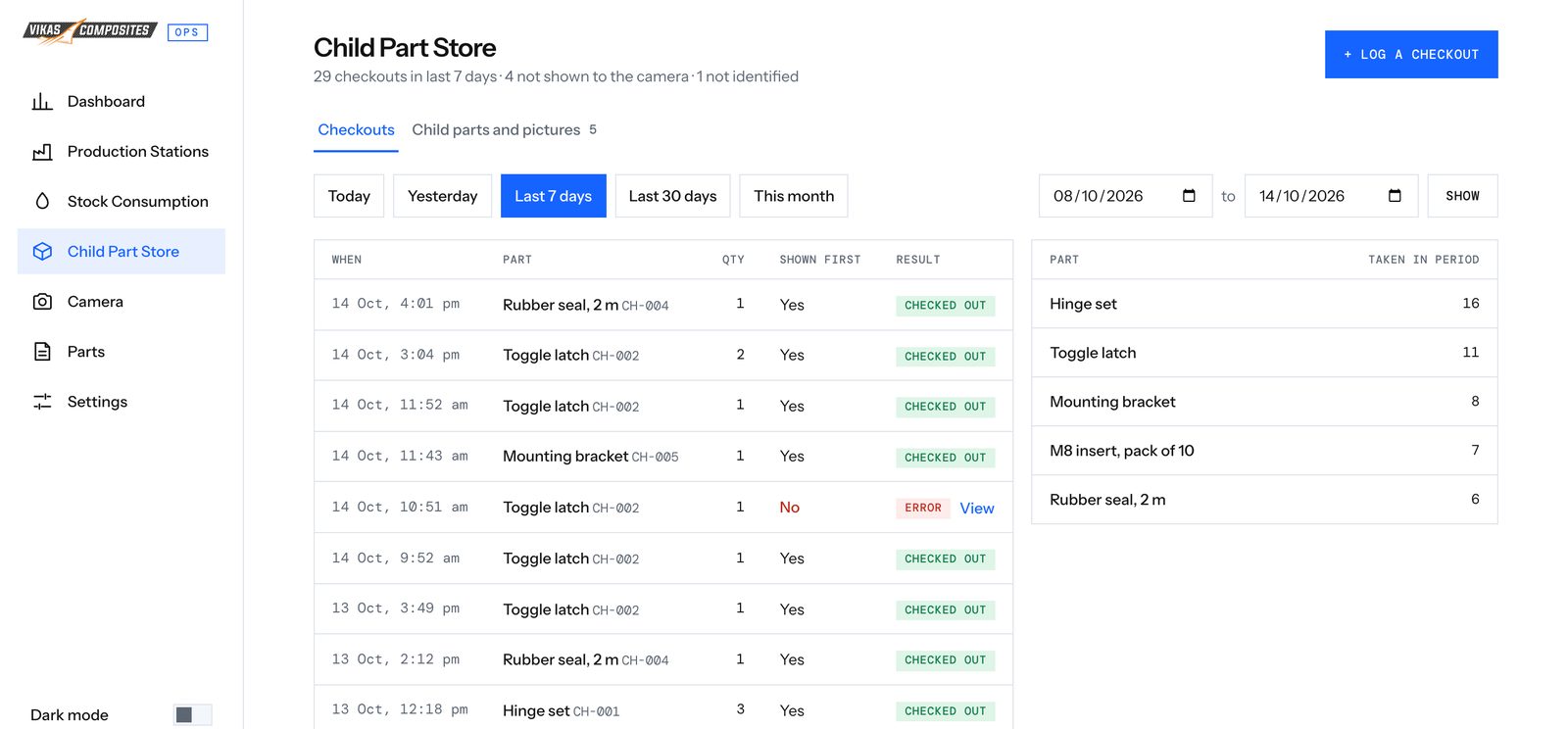1568x729 pixels.
Task: Click Mounting bracket in the summary table
Action: (1112, 402)
